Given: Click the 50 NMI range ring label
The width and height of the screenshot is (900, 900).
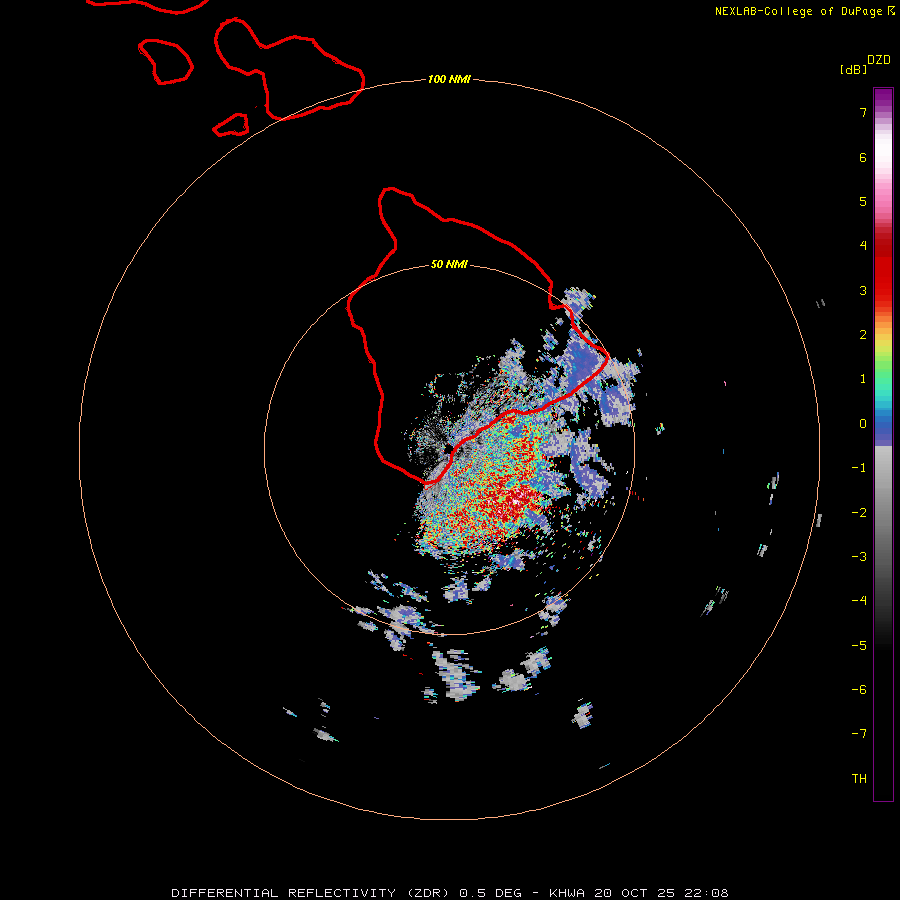Looking at the screenshot, I should tap(449, 265).
